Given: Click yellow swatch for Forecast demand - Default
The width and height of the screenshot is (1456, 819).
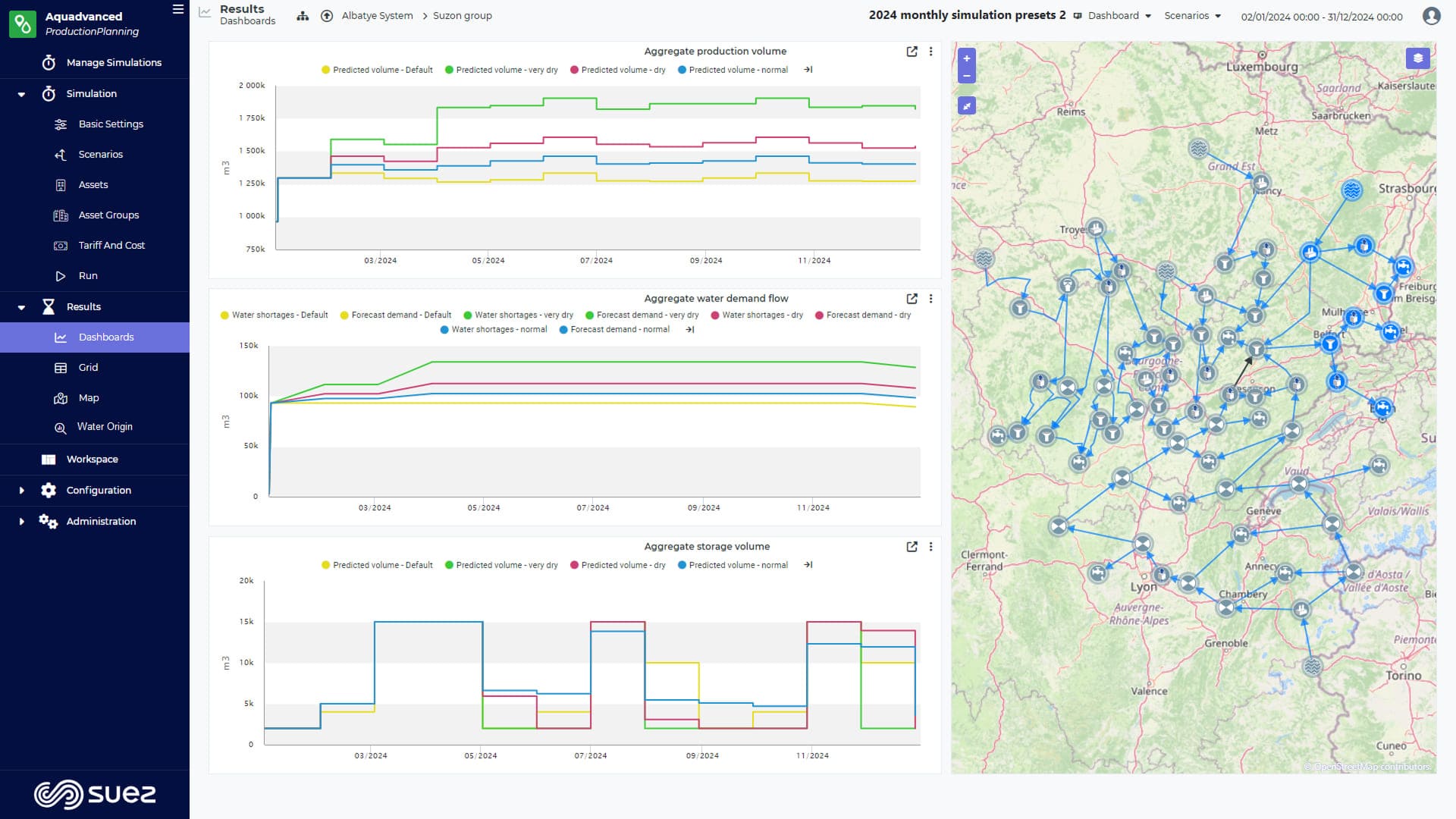Looking at the screenshot, I should click(x=344, y=315).
